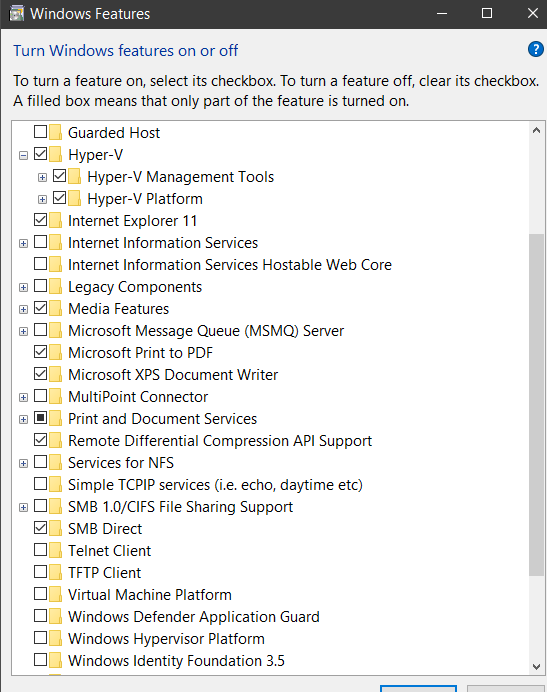
Task: Enable the Services for NFS checkbox
Action: tap(41, 462)
